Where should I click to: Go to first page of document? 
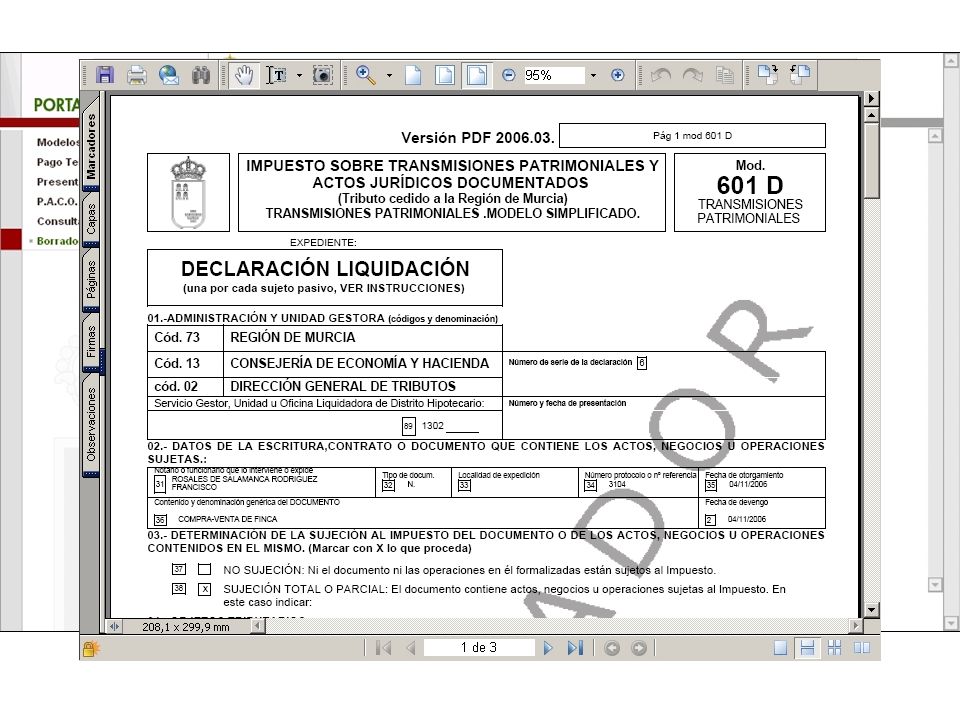pyautogui.click(x=384, y=648)
